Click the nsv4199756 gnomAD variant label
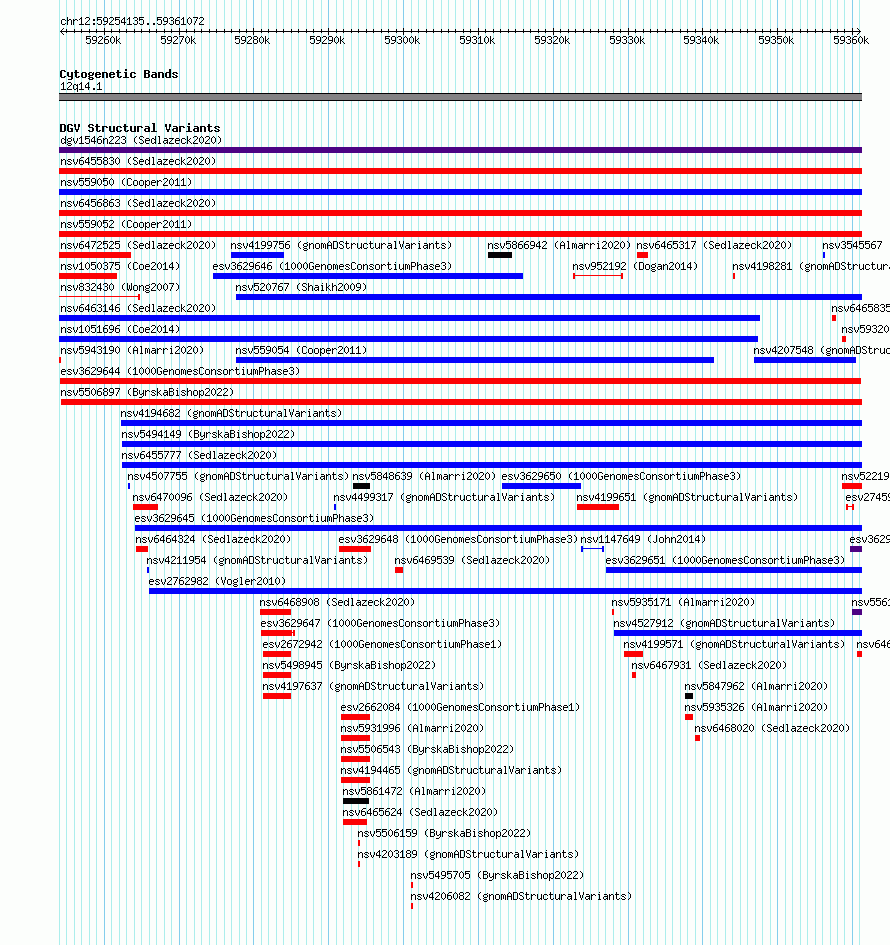890x945 pixels. pyautogui.click(x=341, y=246)
